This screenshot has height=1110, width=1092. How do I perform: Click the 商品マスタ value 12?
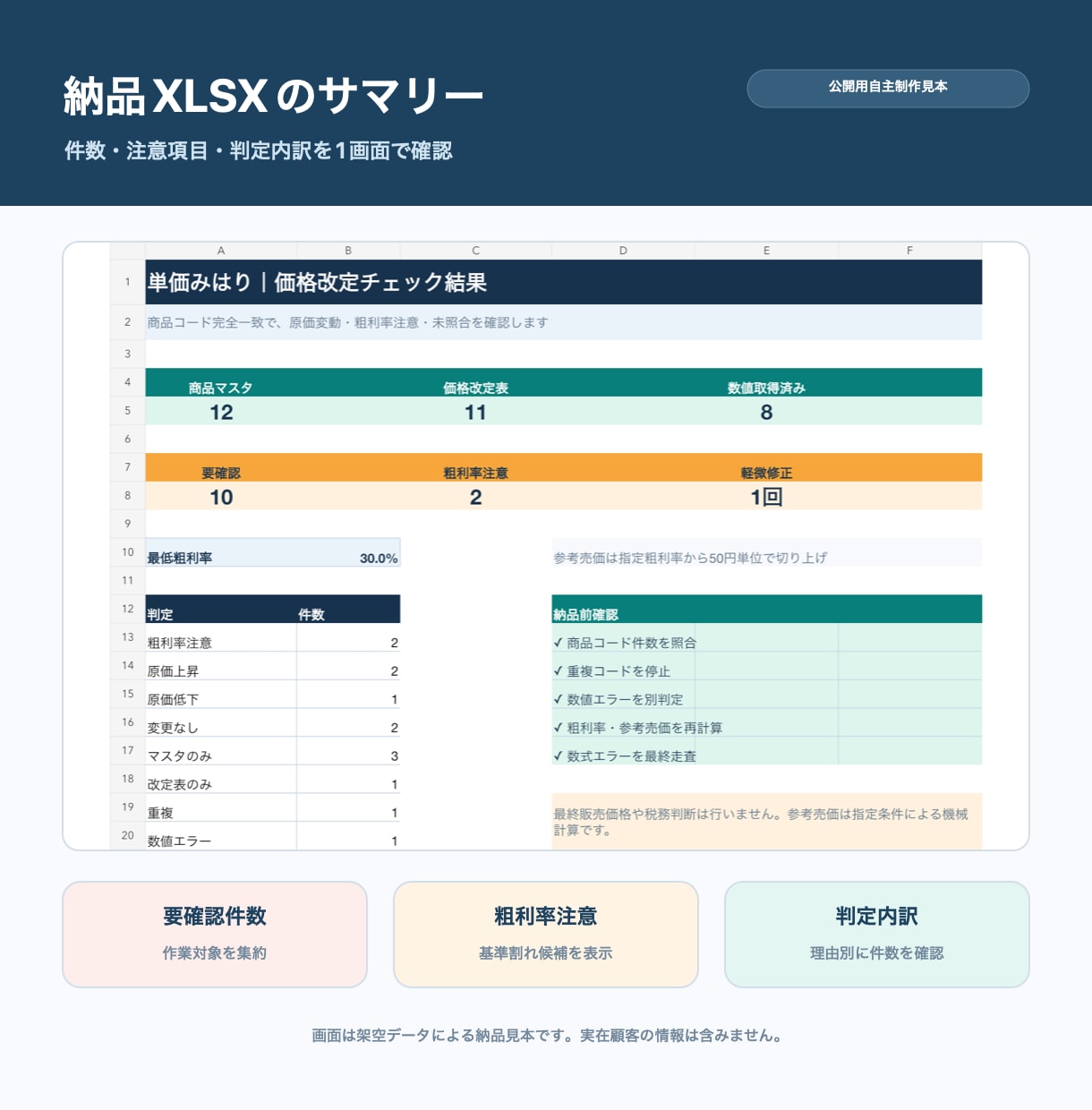coord(221,412)
